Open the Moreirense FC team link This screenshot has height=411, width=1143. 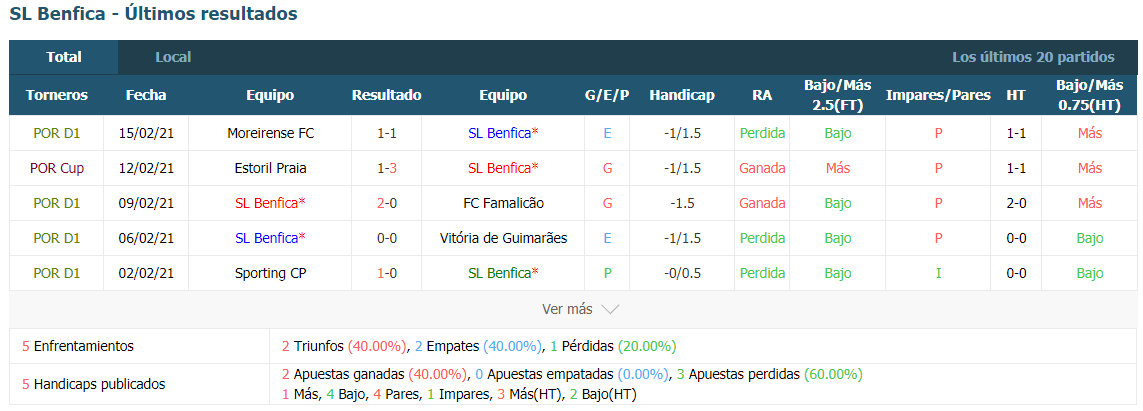click(270, 133)
